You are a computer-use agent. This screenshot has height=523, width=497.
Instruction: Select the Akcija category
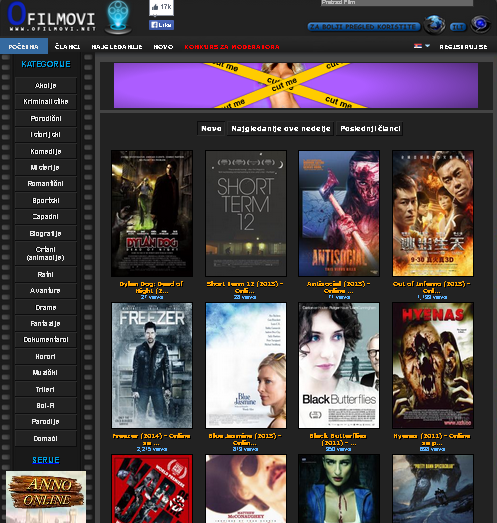(x=46, y=86)
